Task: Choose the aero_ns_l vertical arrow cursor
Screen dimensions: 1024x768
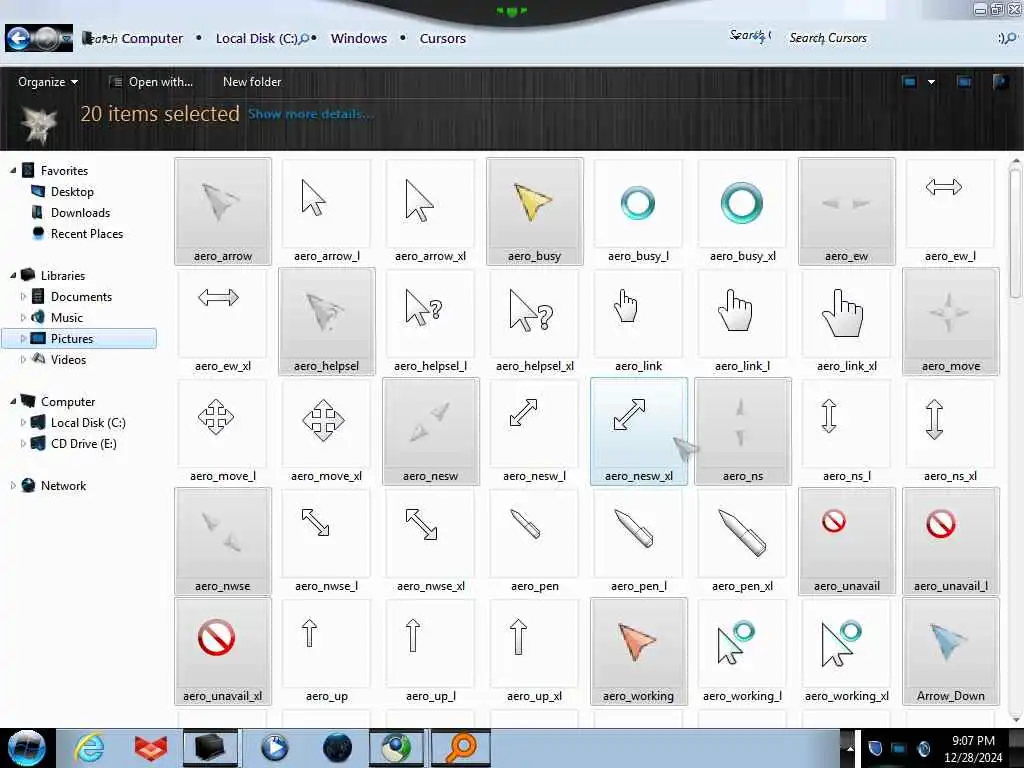Action: [846, 431]
